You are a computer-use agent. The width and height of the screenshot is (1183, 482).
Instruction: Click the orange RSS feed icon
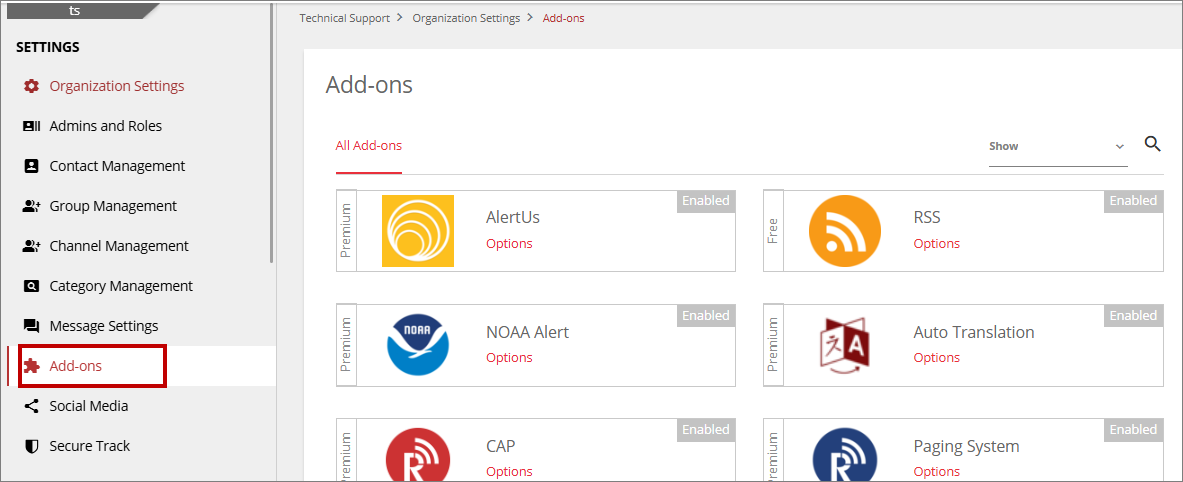pyautogui.click(x=845, y=231)
